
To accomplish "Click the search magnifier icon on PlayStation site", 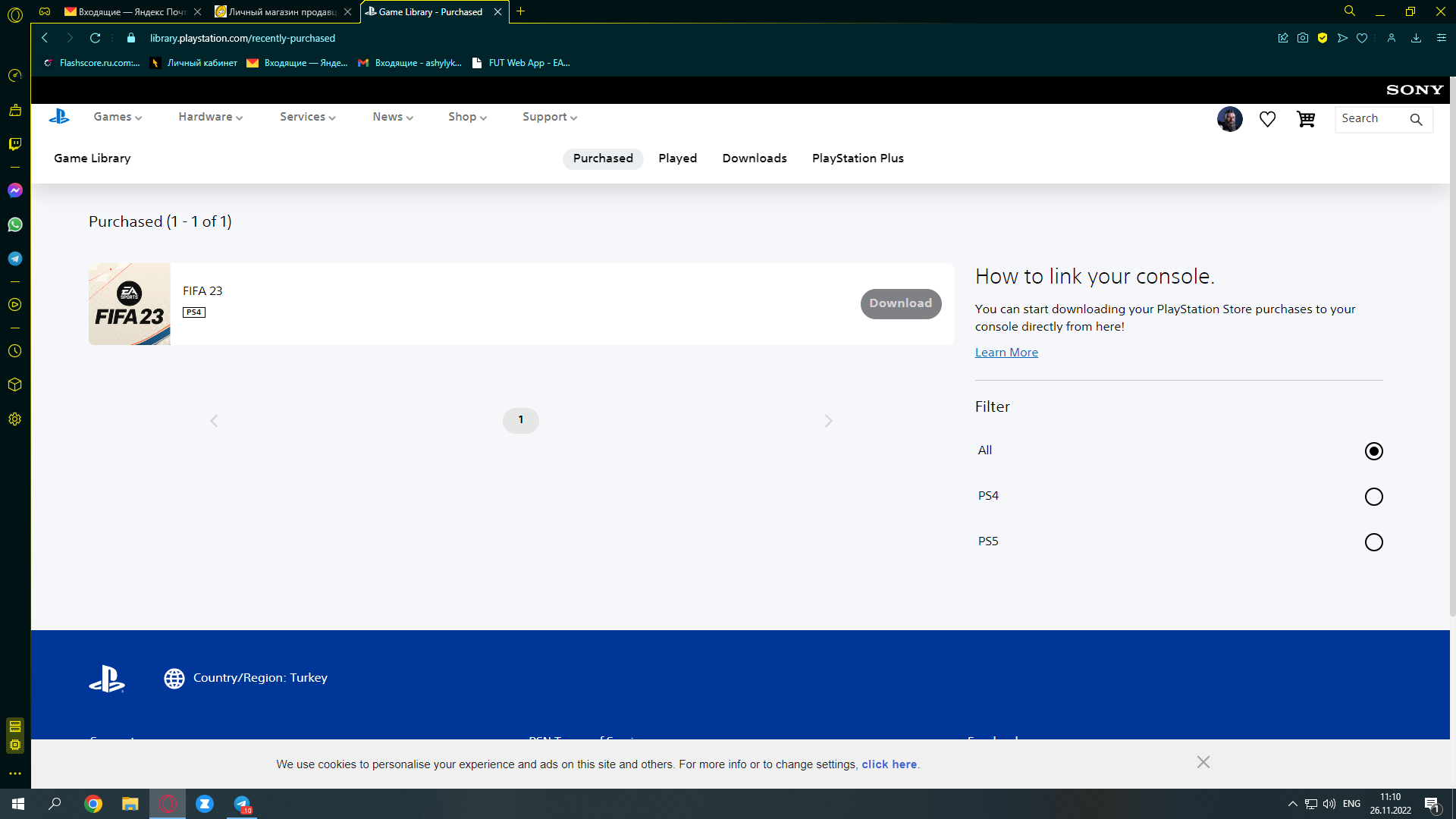I will click(x=1416, y=119).
